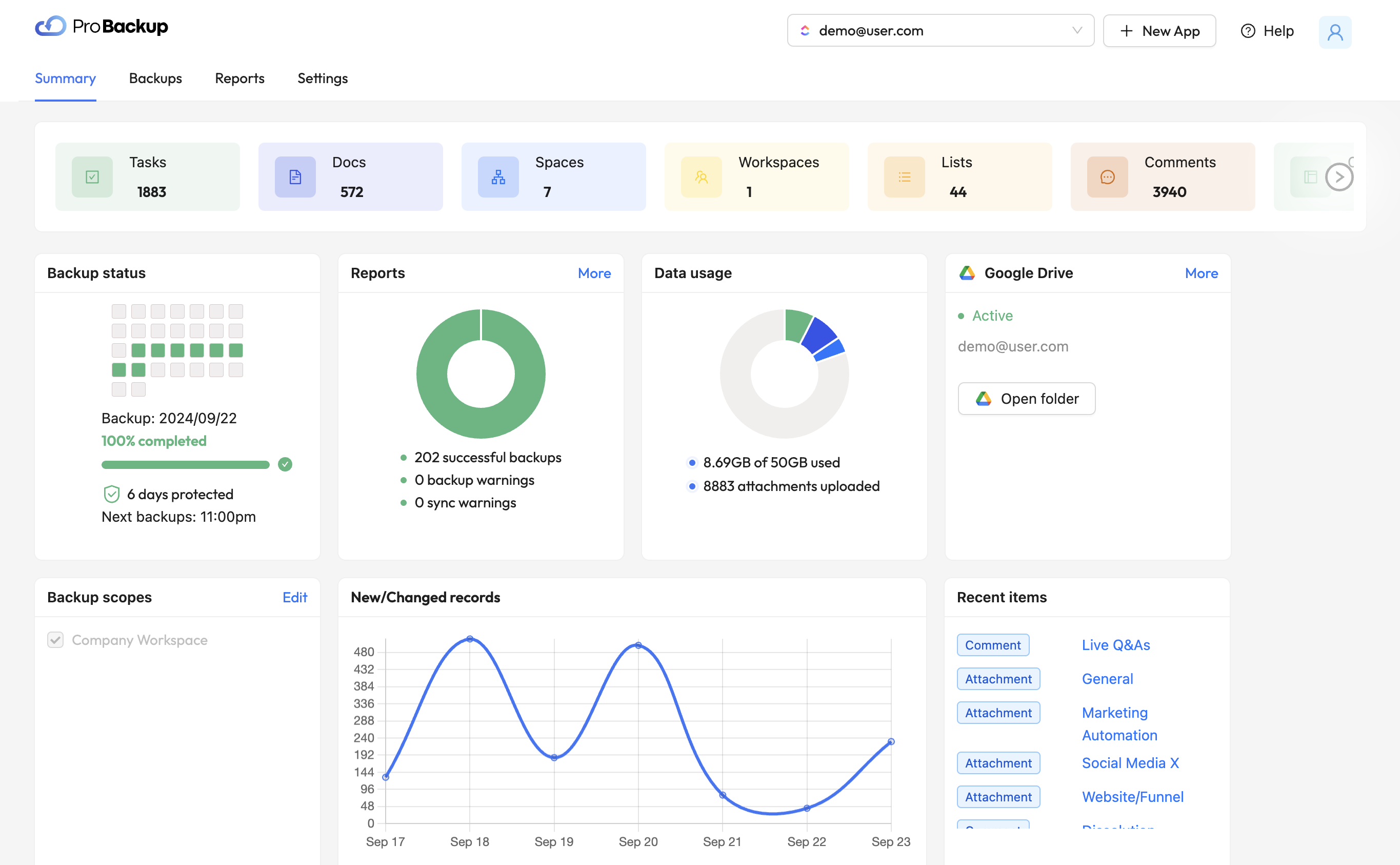
Task: Edit the Backup scopes list
Action: point(294,597)
